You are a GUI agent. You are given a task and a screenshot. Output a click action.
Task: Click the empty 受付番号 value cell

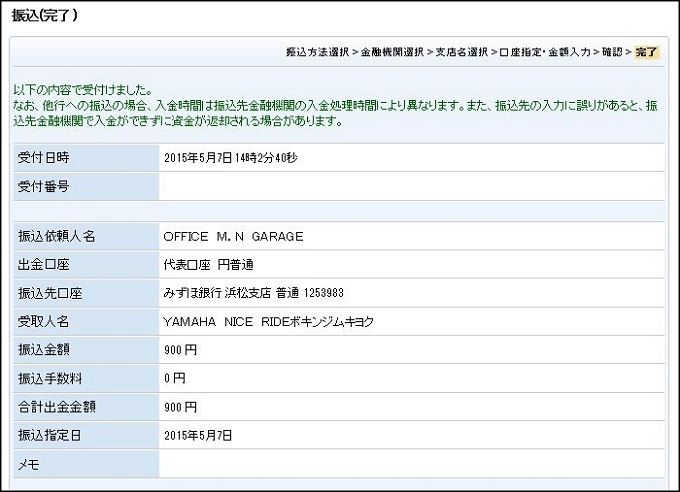(410, 186)
